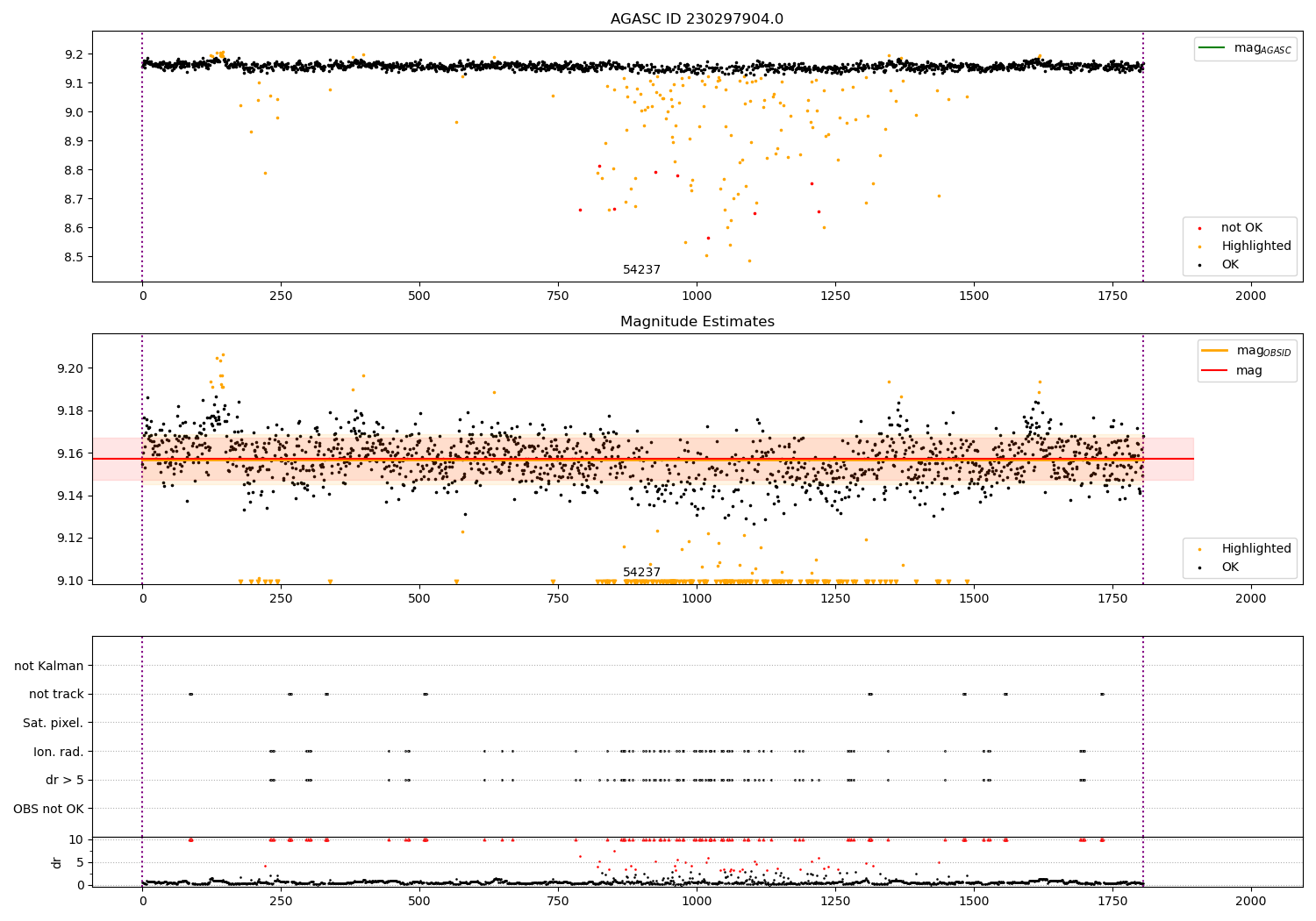Click the 'AGASC ID 230297904.0' plot title
1316x921 pixels.
click(x=697, y=19)
